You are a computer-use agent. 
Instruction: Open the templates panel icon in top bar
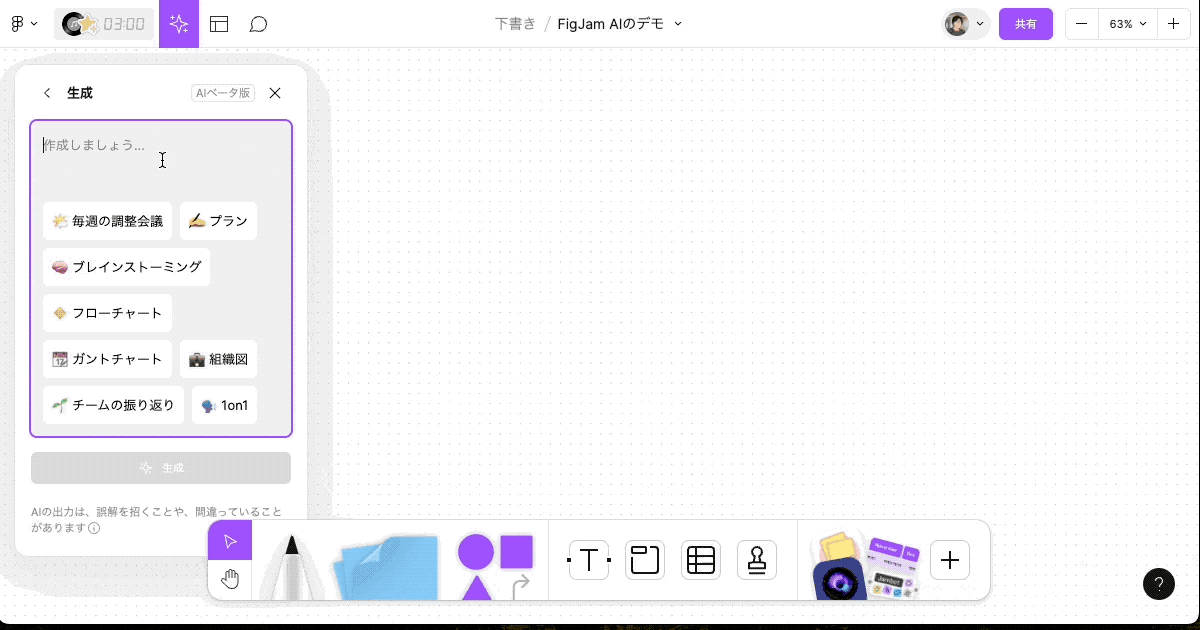pos(219,24)
